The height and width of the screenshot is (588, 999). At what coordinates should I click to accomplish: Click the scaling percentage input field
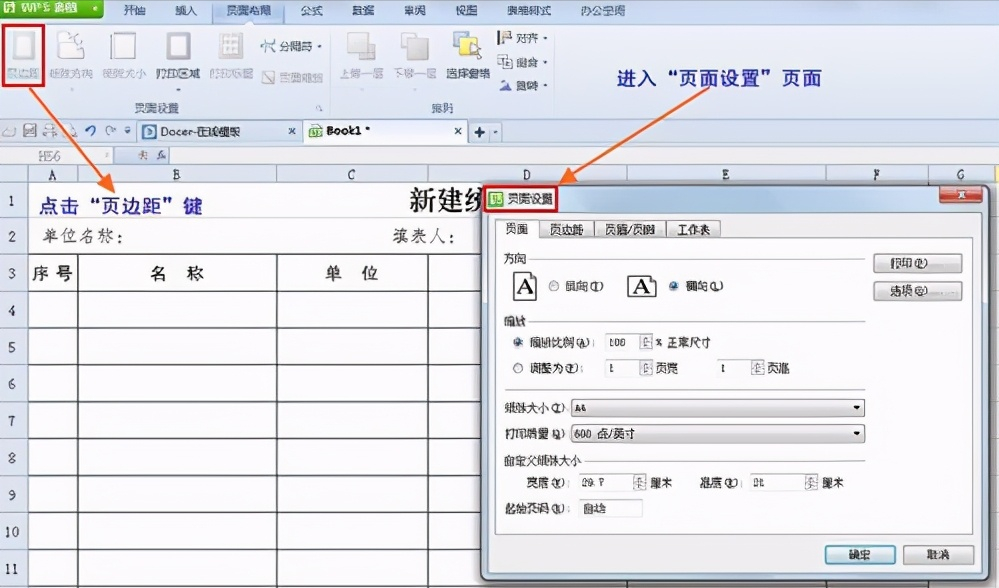point(622,343)
